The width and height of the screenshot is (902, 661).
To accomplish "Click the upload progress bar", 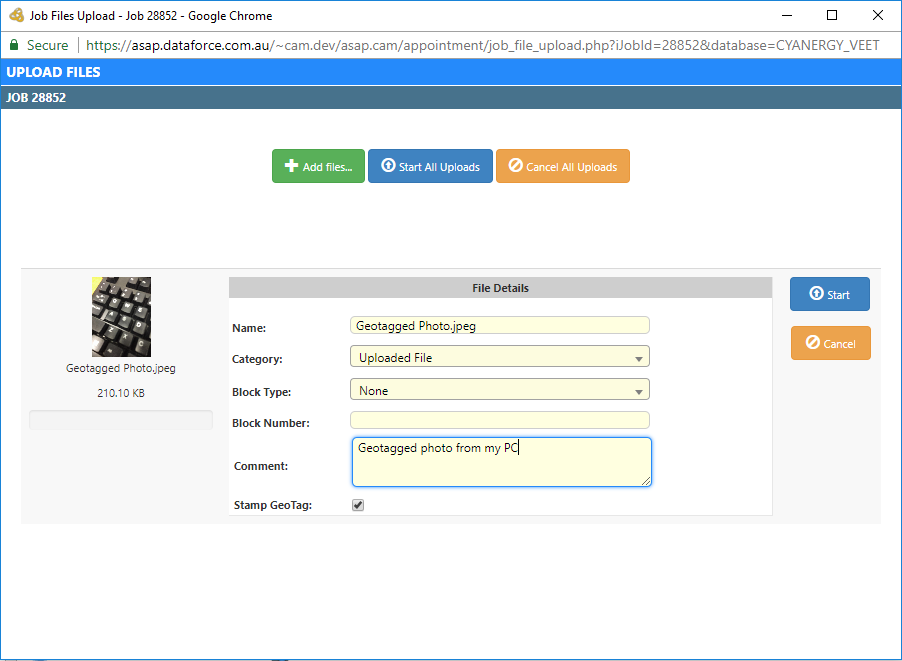I will point(121,420).
